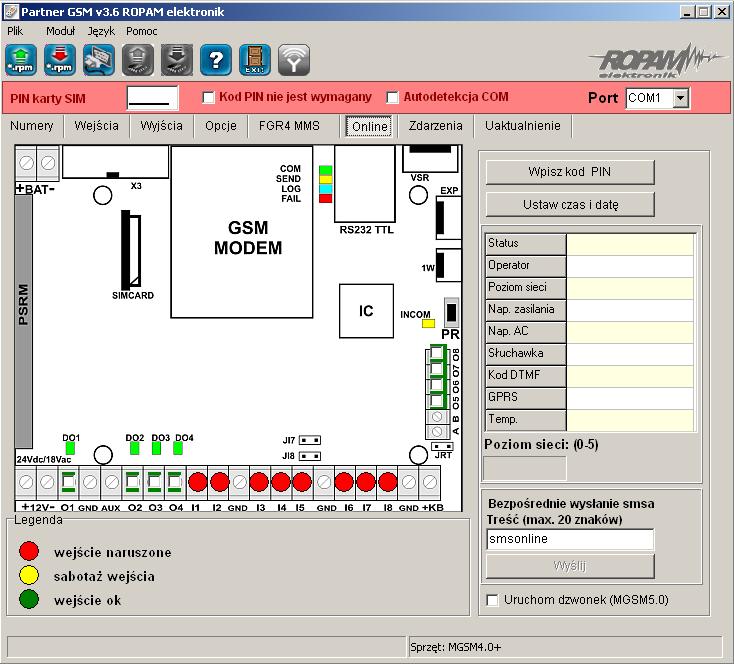Open the Moduł menu

pos(60,31)
